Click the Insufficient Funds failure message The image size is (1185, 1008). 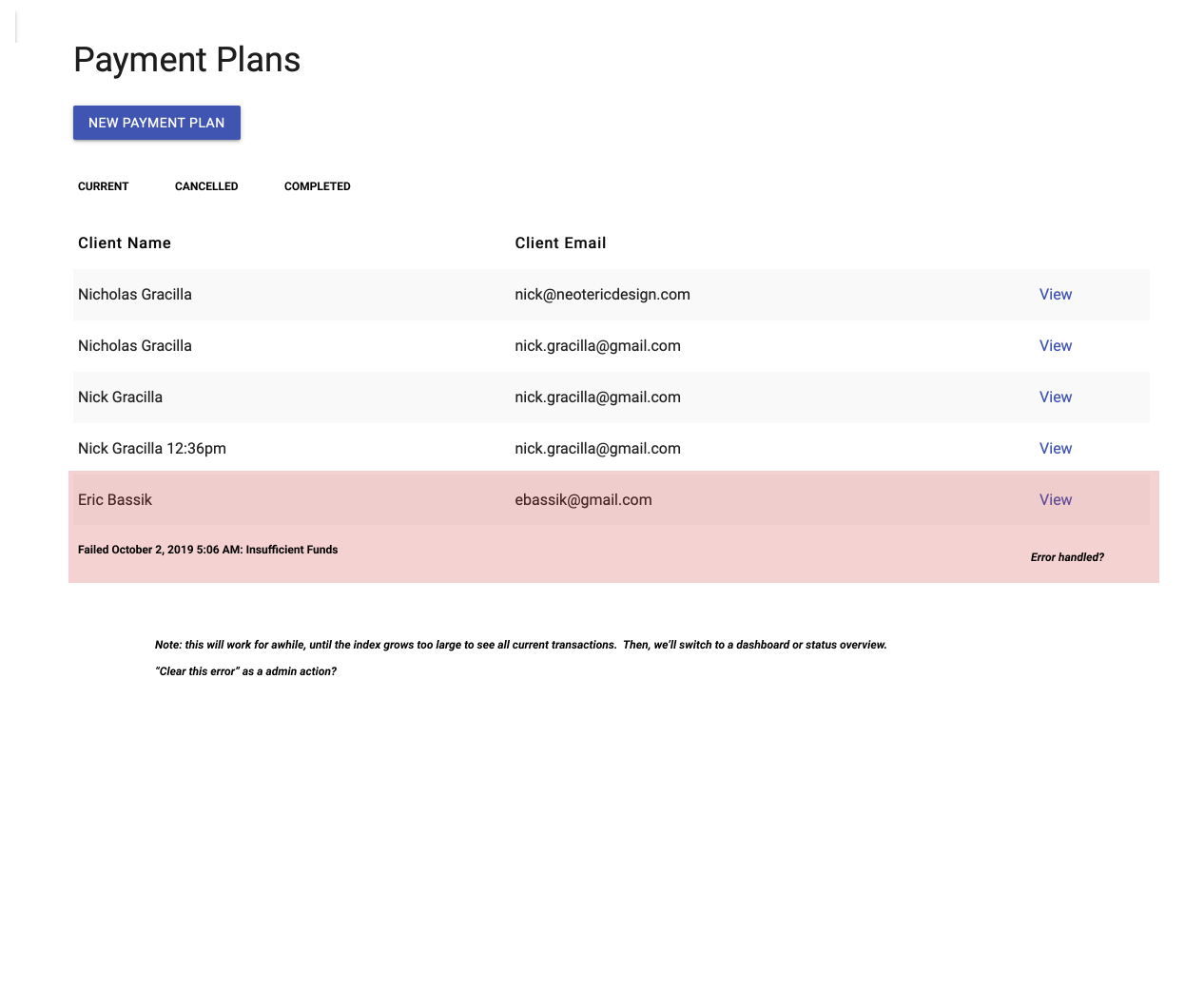pyautogui.click(x=207, y=550)
